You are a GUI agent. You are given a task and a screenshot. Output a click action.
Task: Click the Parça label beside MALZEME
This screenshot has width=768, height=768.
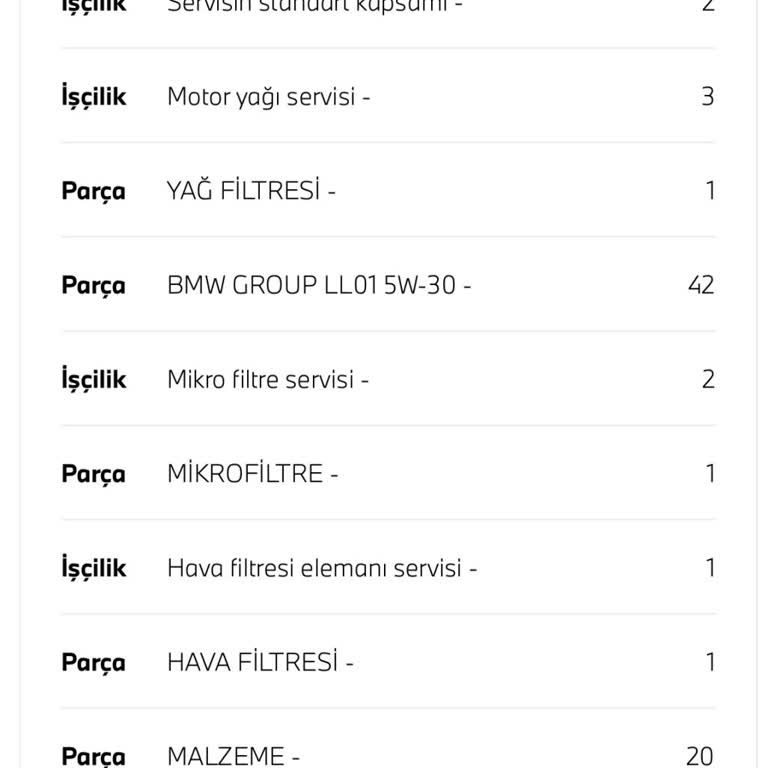click(x=94, y=755)
